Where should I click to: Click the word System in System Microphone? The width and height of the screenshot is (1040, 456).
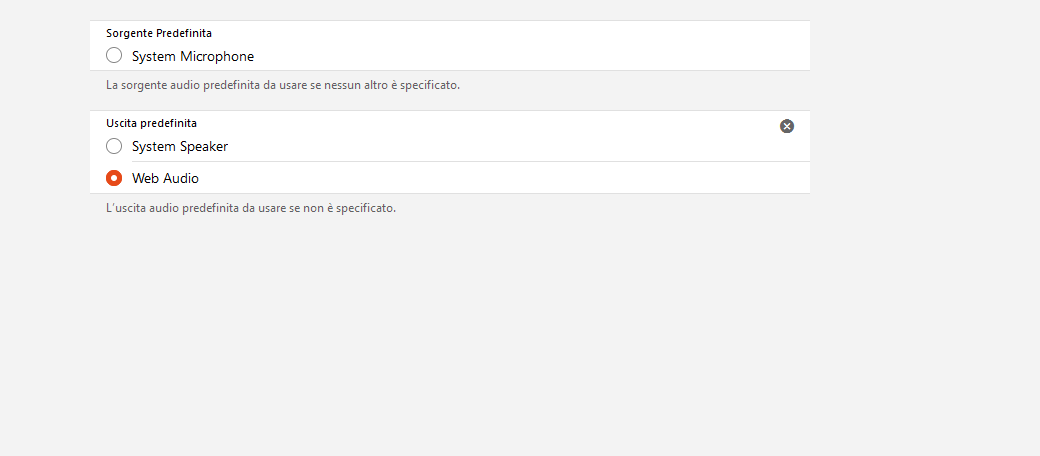[x=154, y=56]
